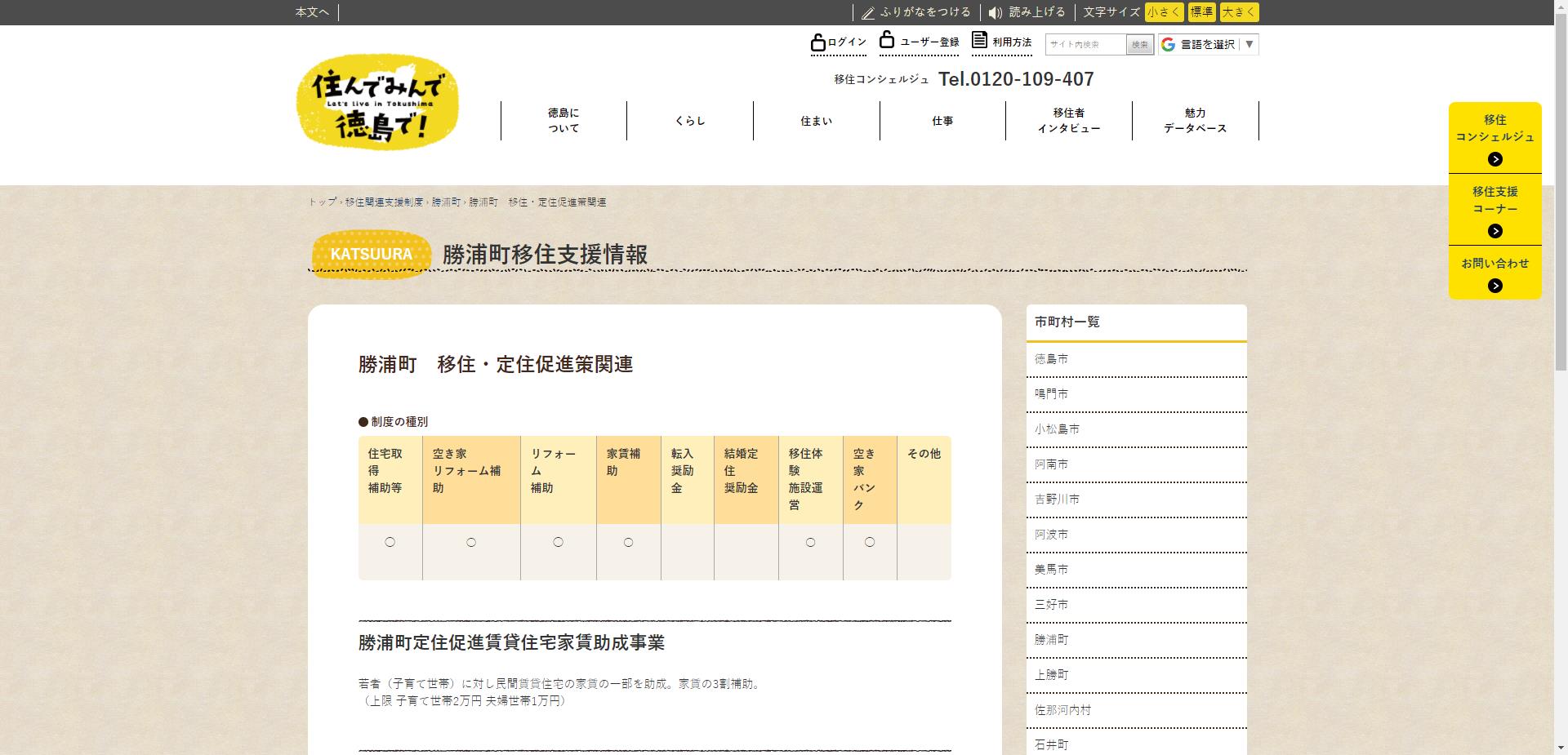Screen dimensions: 1568x755
Task: Open the 魅力データベース navigation menu
Action: 1195,121
